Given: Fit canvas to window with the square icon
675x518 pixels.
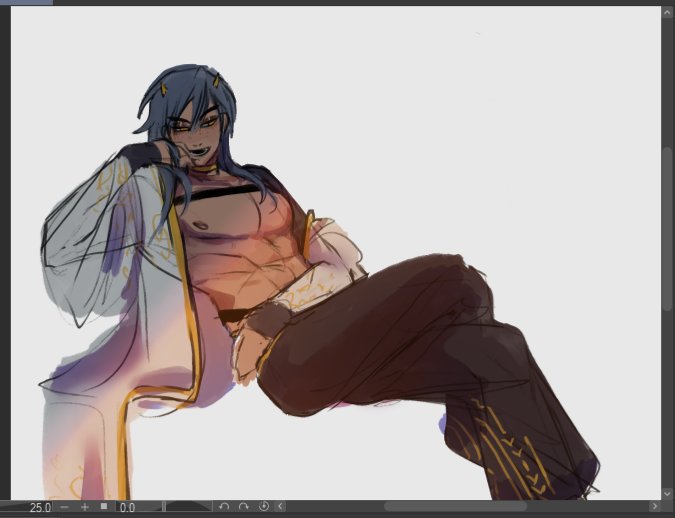Looking at the screenshot, I should [104, 506].
